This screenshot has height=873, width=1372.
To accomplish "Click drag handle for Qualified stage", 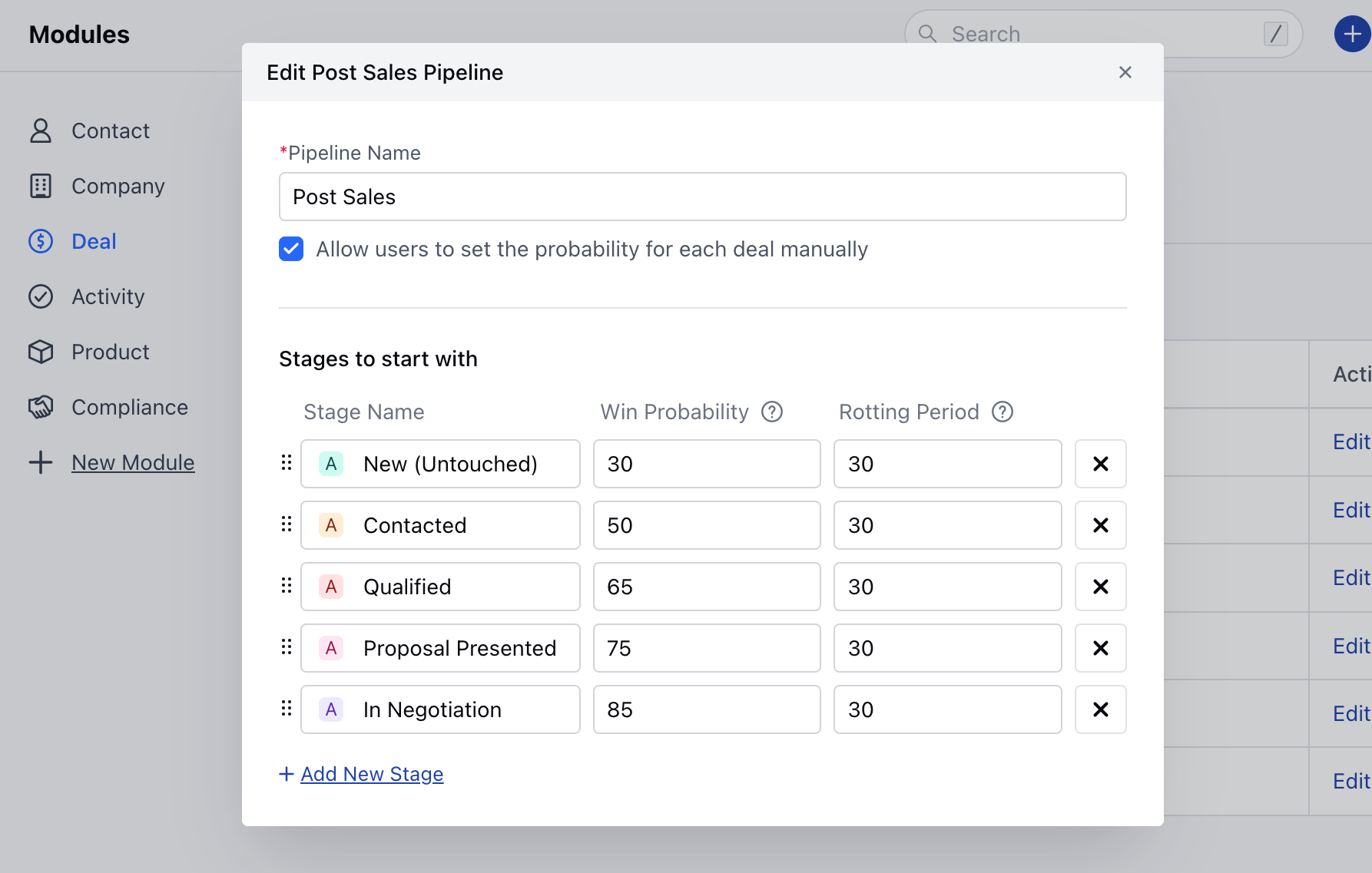I will pyautogui.click(x=287, y=586).
